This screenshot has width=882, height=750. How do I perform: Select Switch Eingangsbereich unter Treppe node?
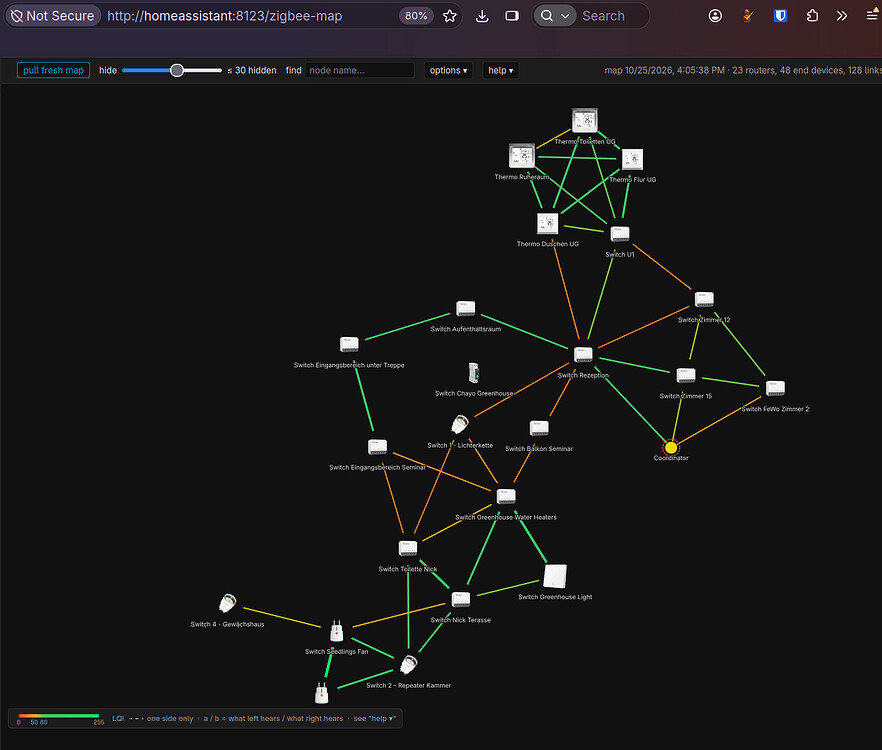click(349, 344)
